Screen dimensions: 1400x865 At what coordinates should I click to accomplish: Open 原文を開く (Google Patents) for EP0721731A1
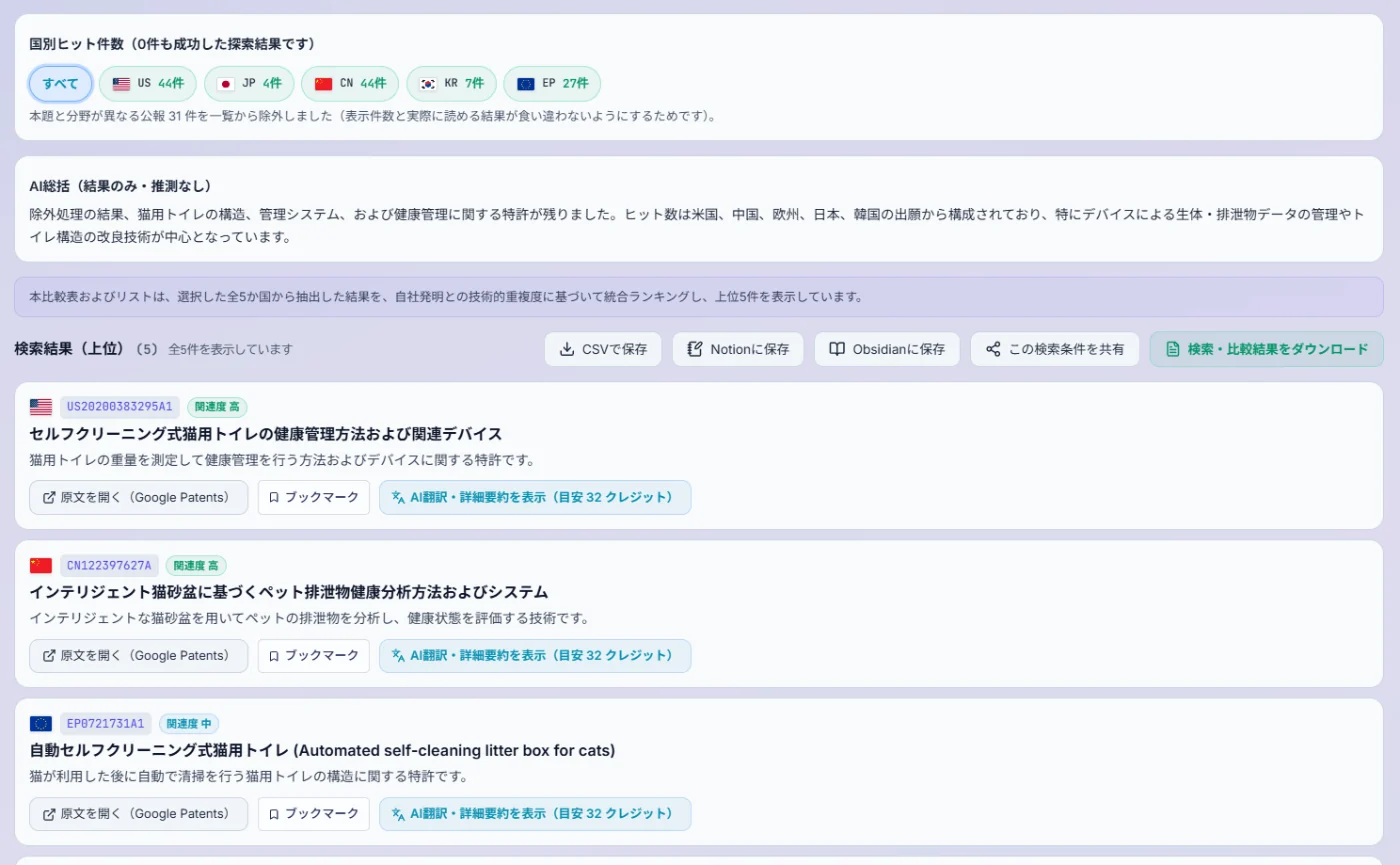[x=139, y=813]
